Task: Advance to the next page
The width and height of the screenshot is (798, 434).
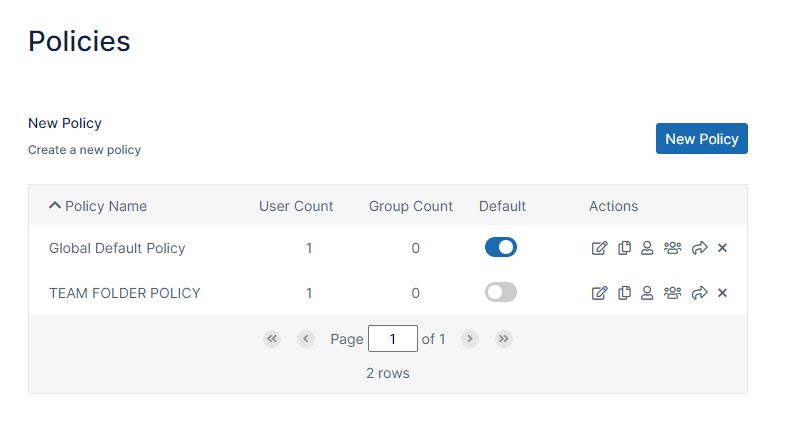Action: (x=470, y=339)
